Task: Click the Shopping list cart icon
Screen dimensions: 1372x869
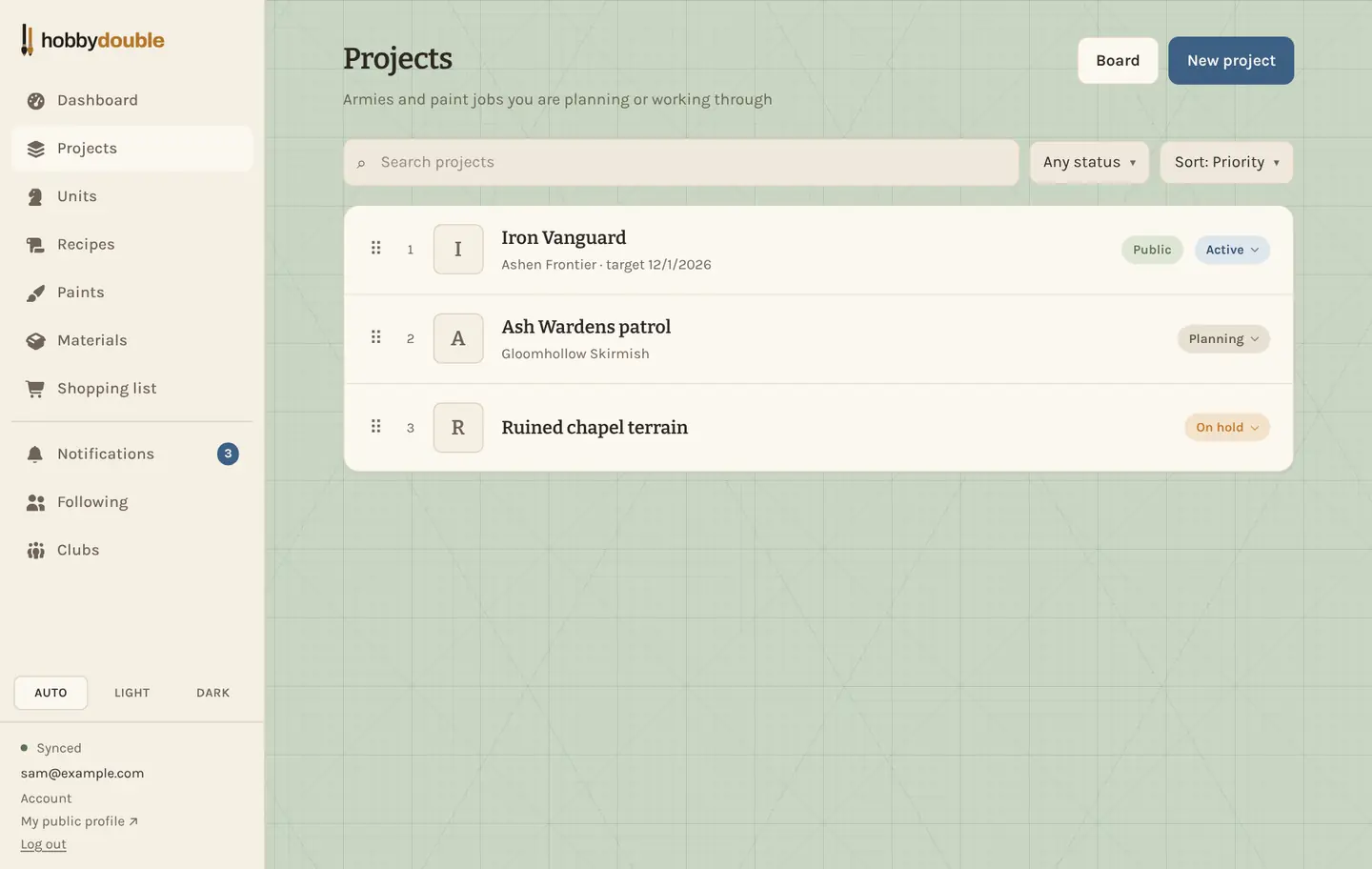Action: 36,389
